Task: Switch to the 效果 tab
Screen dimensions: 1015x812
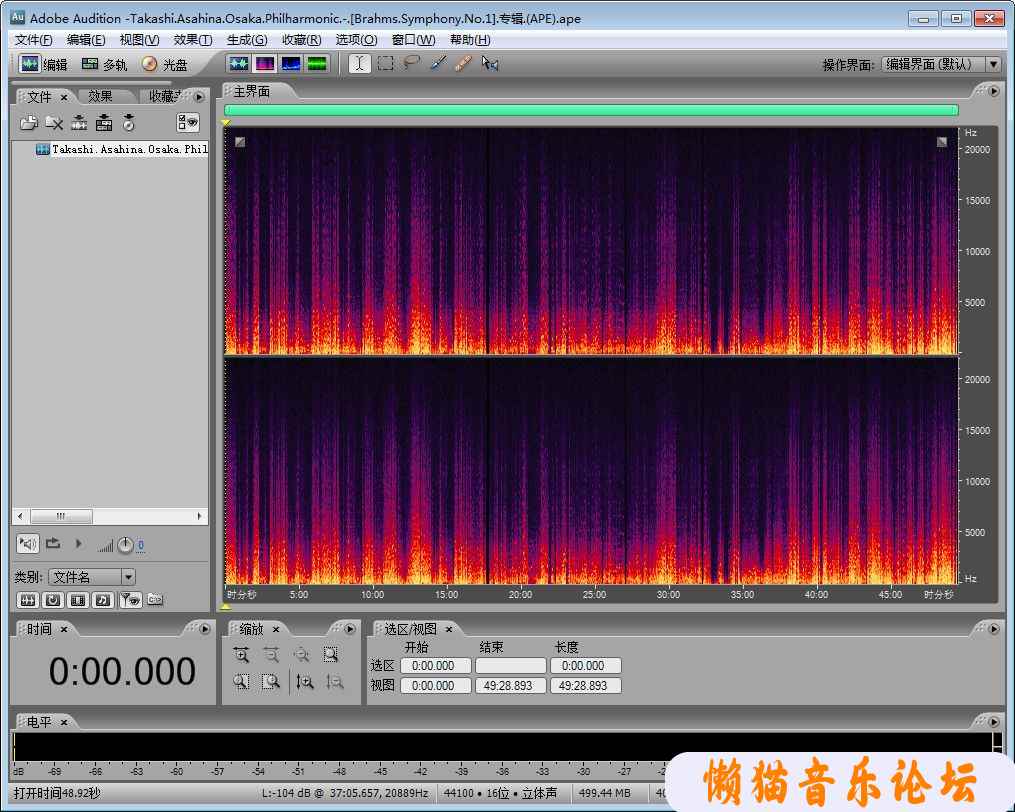Action: click(x=100, y=96)
